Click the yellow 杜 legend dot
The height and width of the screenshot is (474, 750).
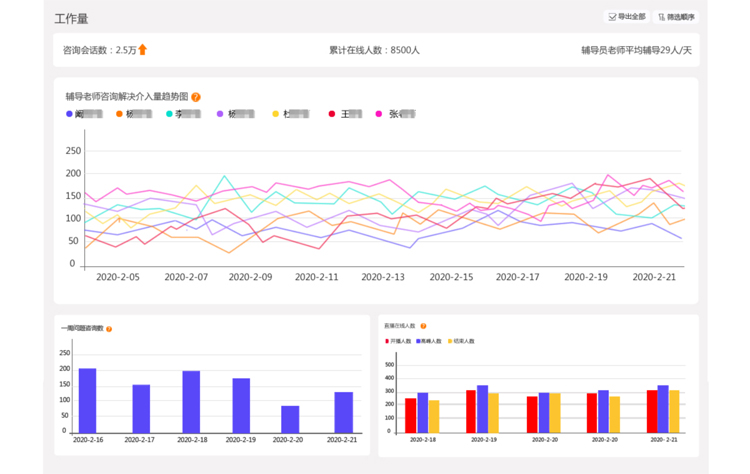[277, 115]
